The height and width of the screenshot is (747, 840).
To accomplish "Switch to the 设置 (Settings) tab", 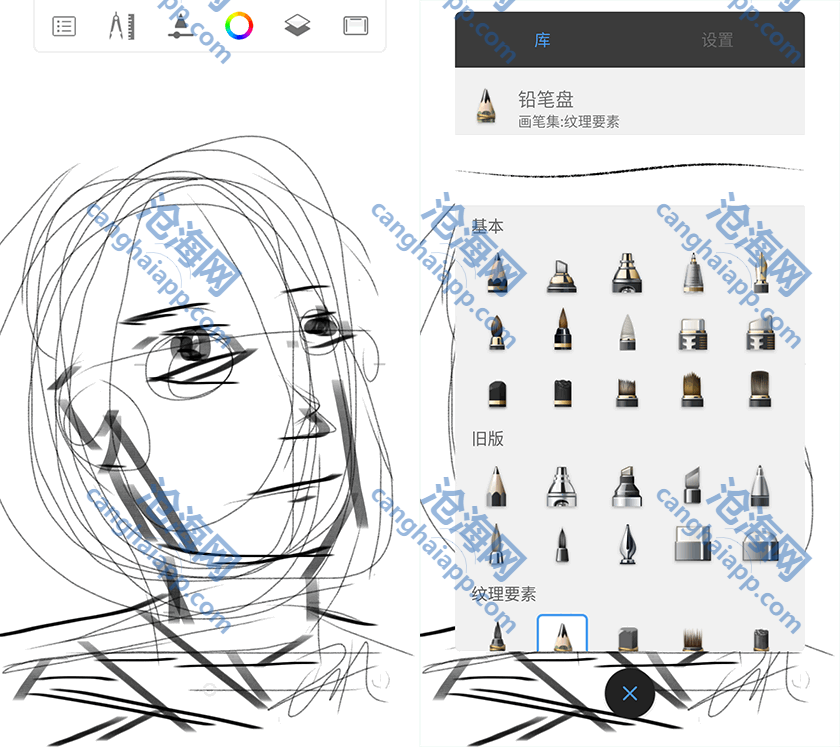I will coord(717,41).
